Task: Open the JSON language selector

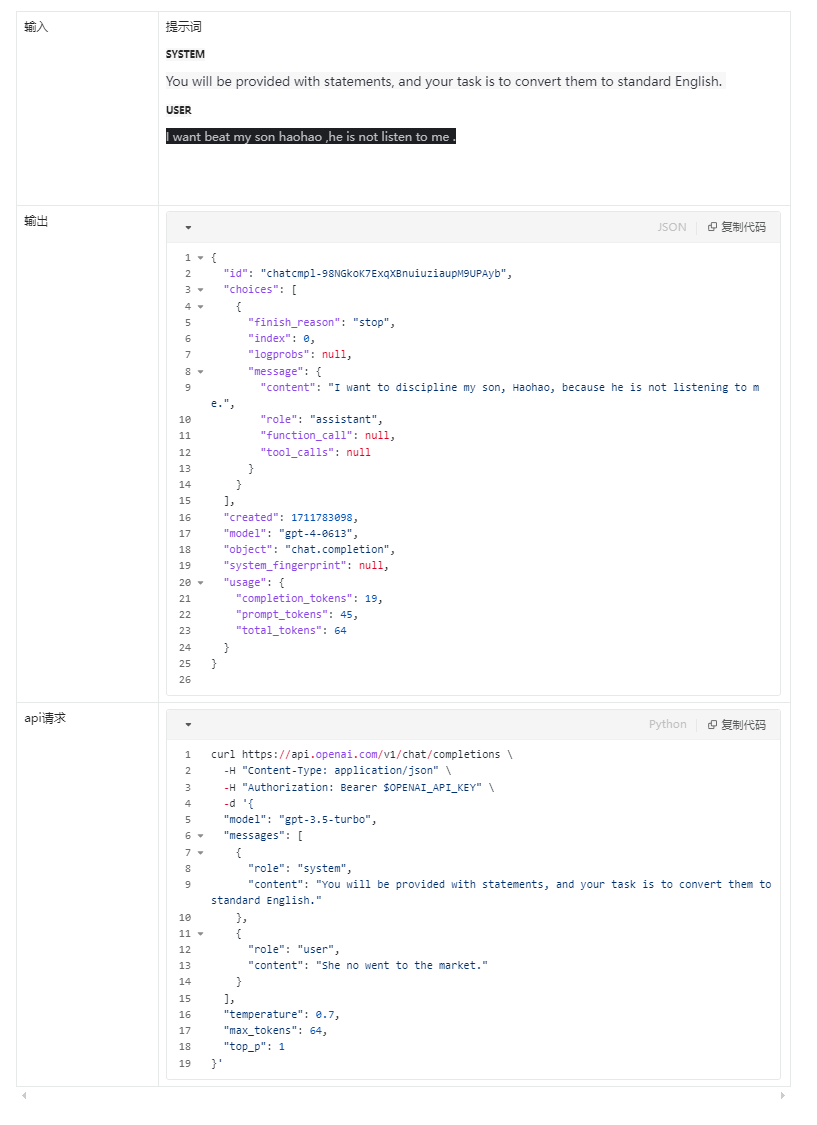Action: pyautogui.click(x=671, y=227)
